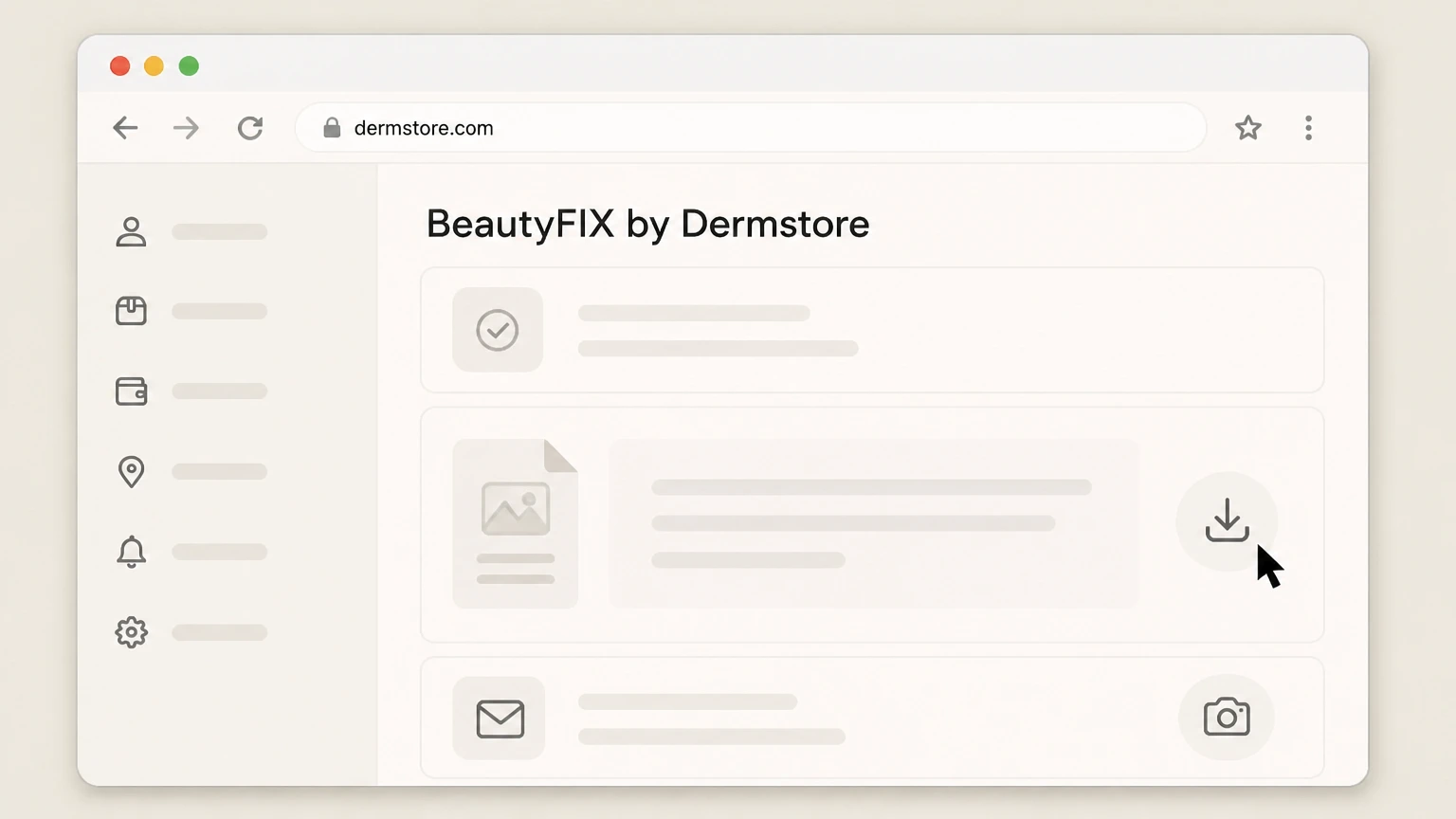
Task: Open the three-dot browser menu
Action: 1308,128
